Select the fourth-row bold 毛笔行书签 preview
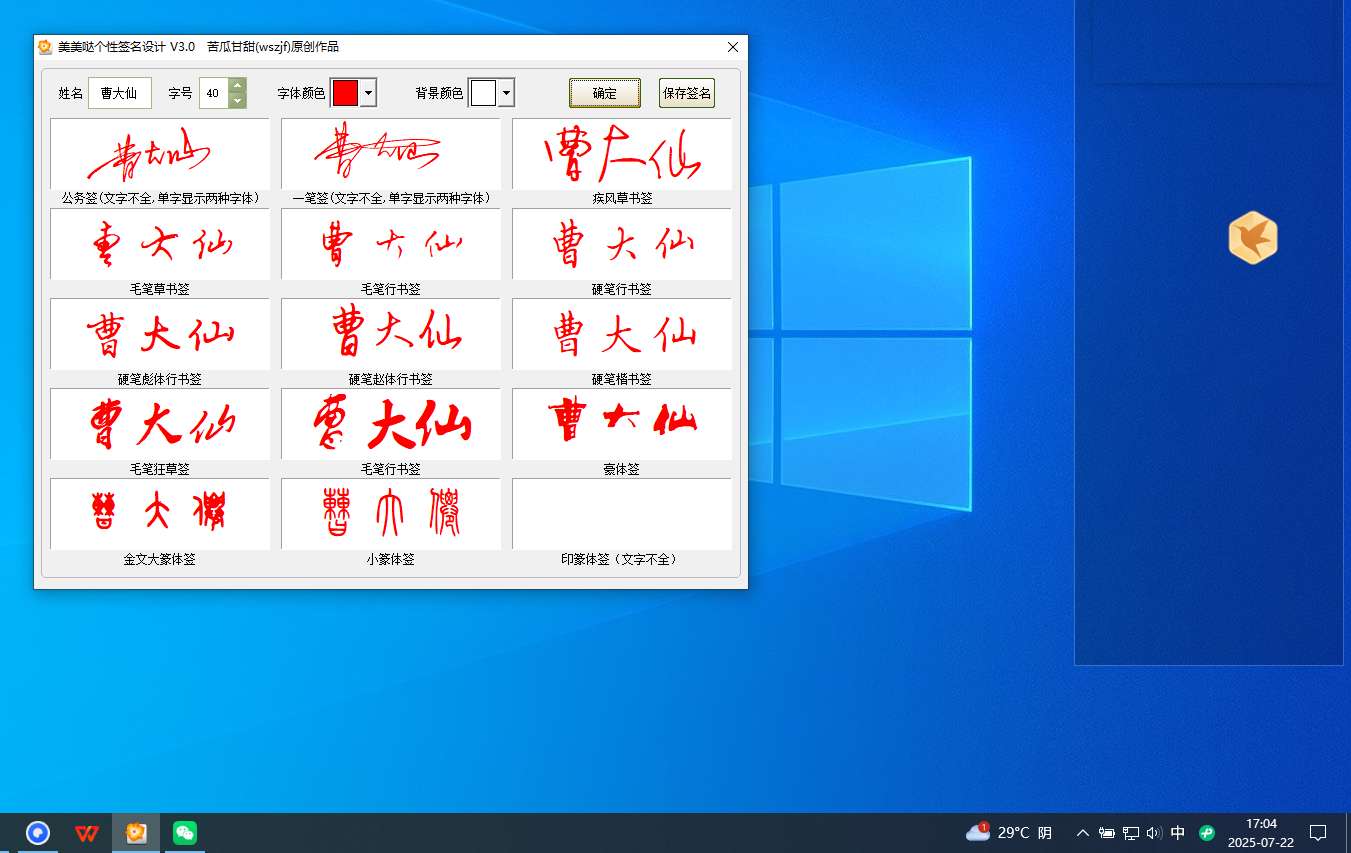The height and width of the screenshot is (853, 1351). [391, 424]
